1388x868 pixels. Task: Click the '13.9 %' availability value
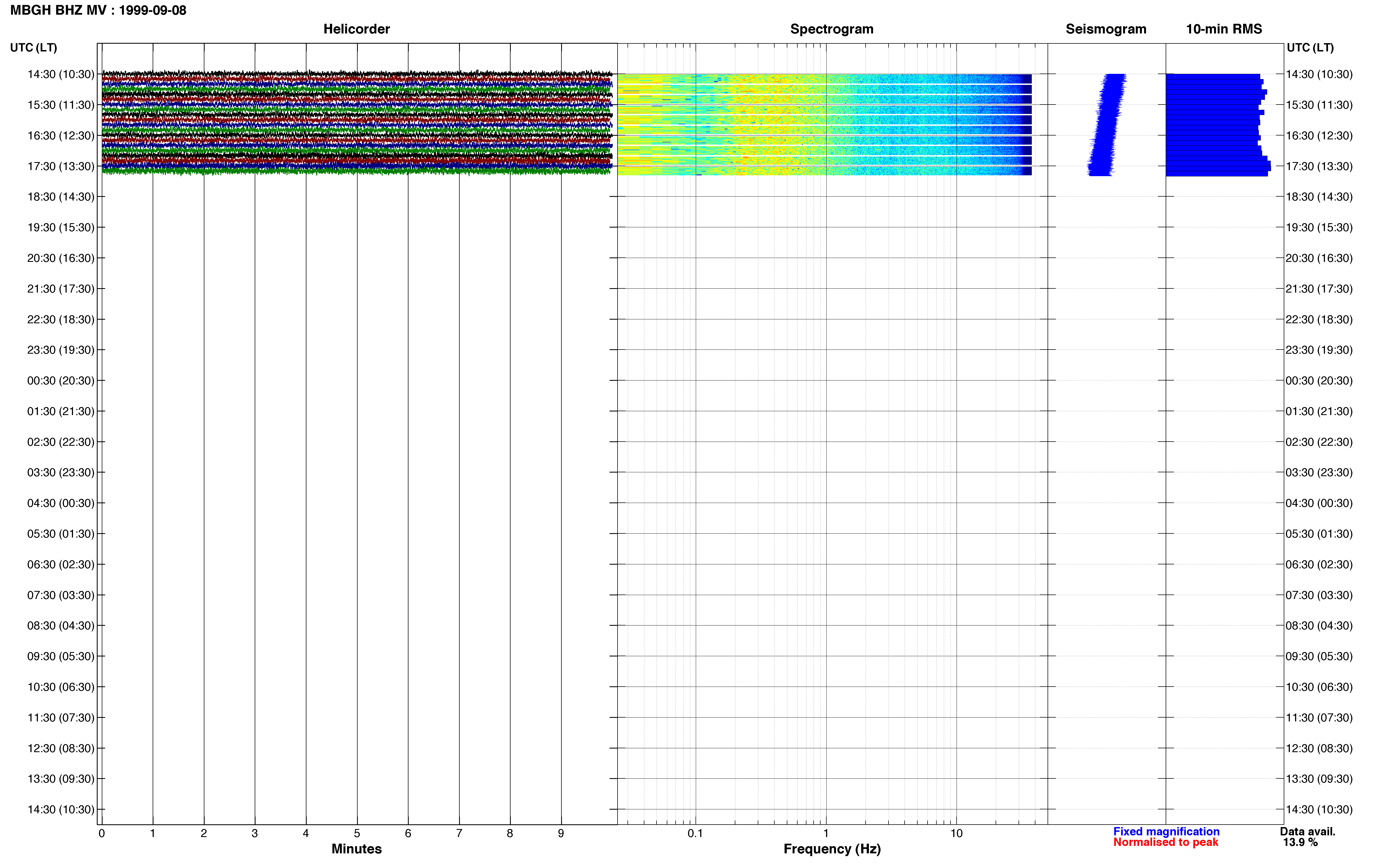click(1300, 842)
